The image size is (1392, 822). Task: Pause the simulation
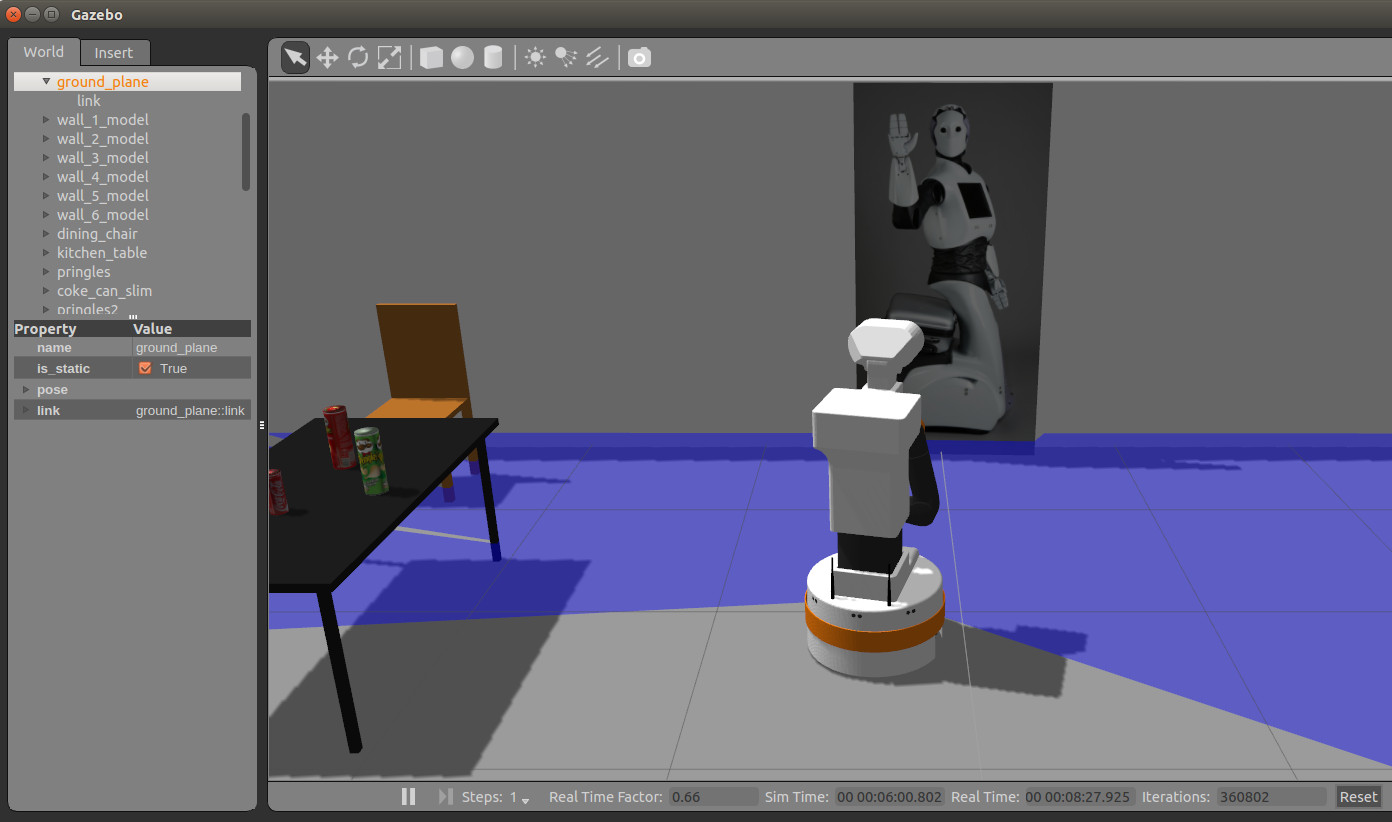pos(408,797)
